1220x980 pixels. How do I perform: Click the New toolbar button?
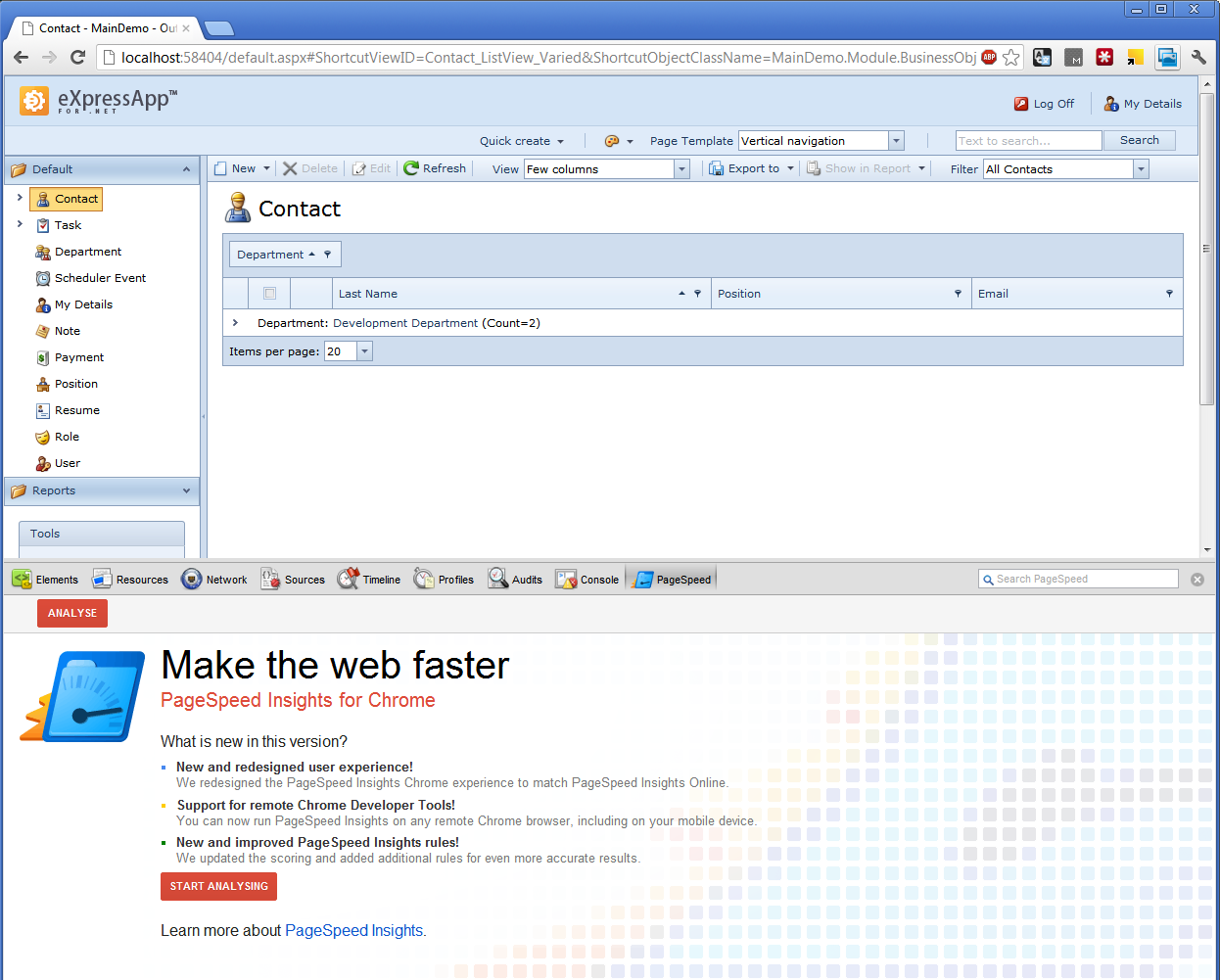coord(235,168)
